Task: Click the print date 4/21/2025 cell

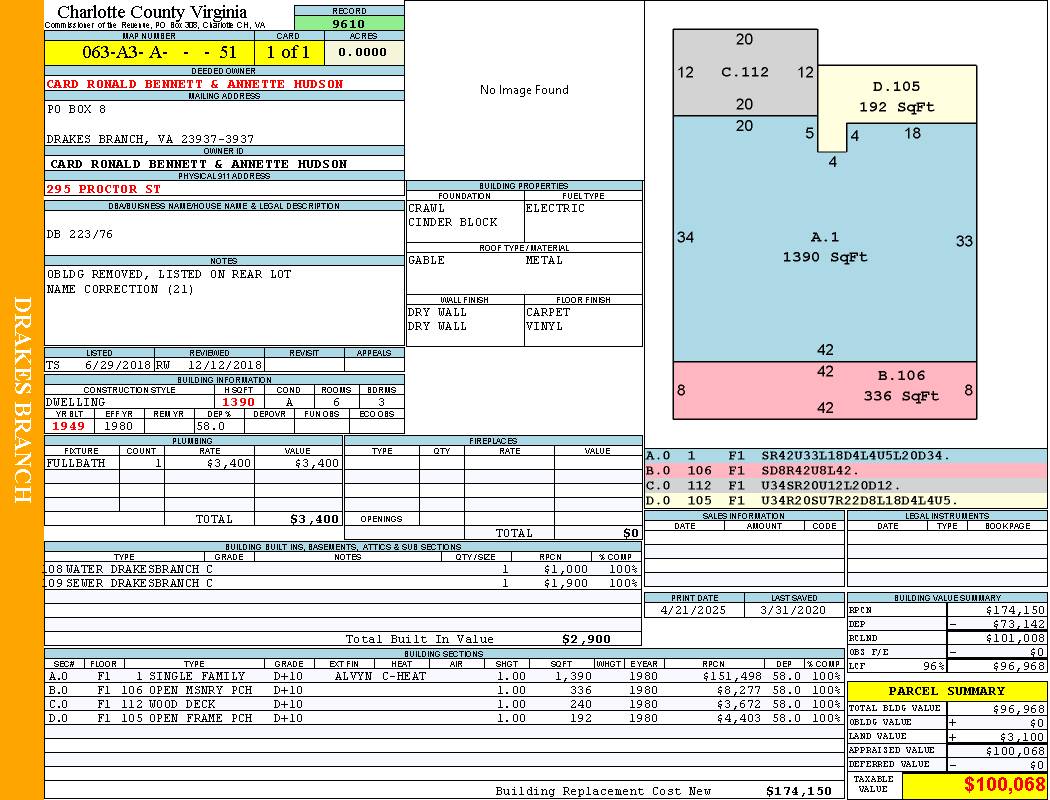Action: coord(694,609)
